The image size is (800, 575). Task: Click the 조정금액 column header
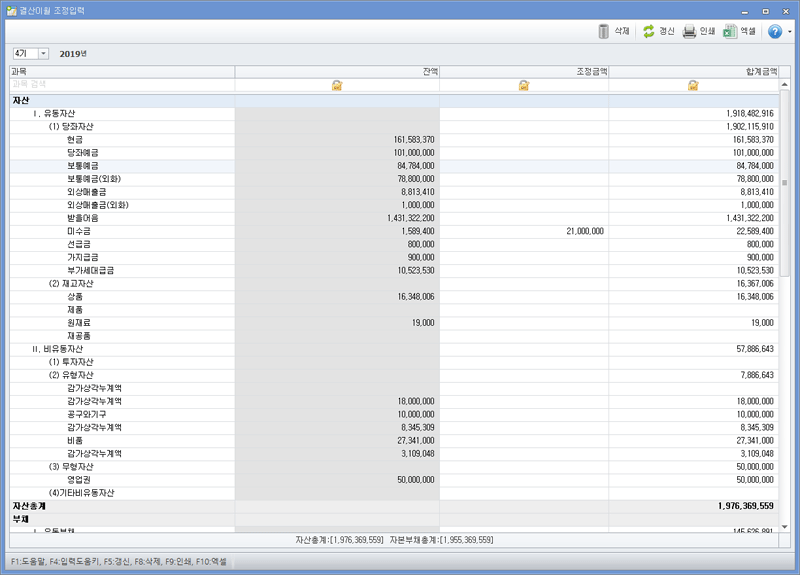523,72
